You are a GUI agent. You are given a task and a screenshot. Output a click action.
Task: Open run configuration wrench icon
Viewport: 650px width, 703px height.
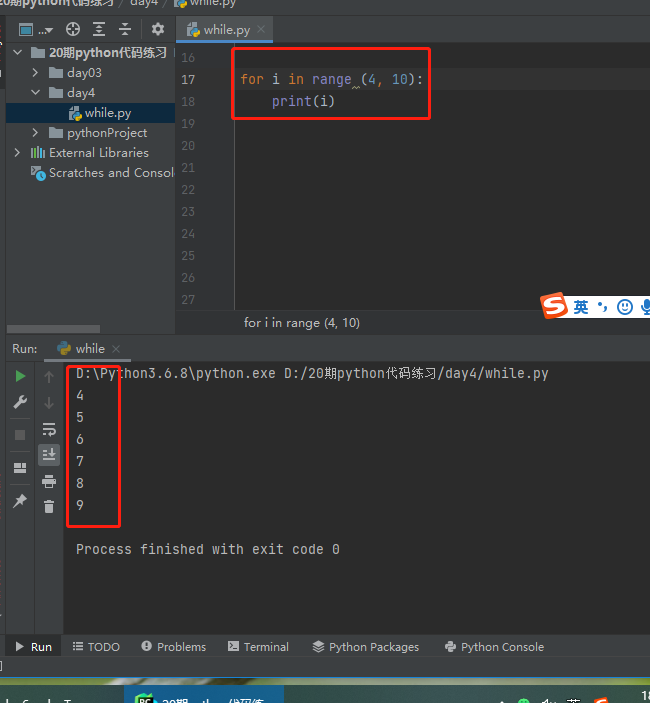(x=20, y=402)
